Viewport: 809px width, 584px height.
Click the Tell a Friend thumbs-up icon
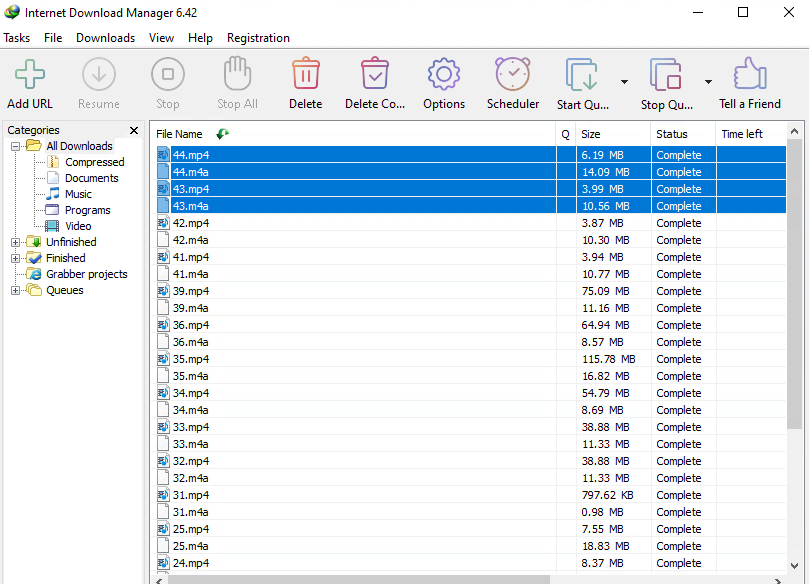pyautogui.click(x=750, y=73)
